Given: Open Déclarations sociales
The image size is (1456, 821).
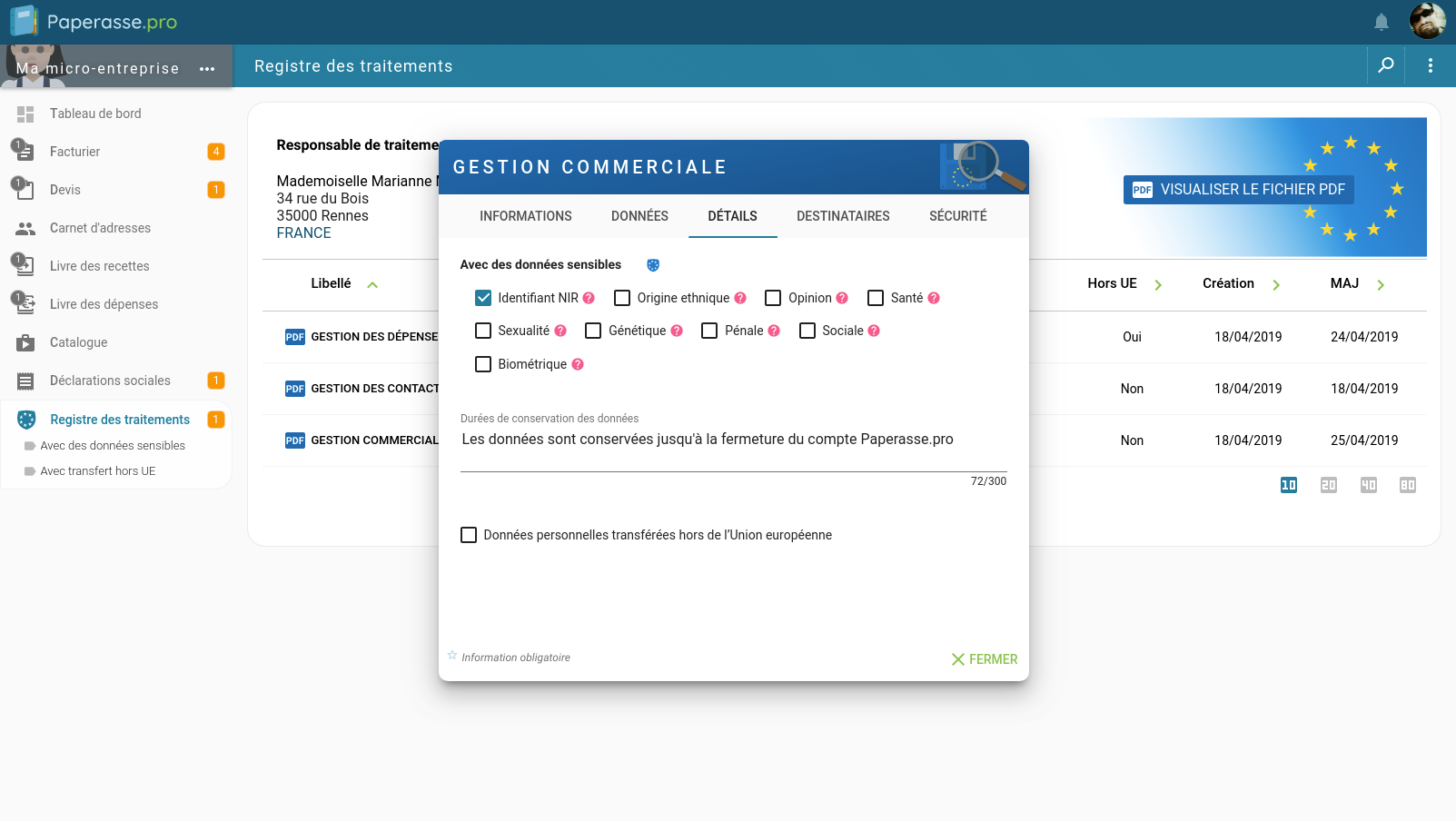Looking at the screenshot, I should click(x=109, y=381).
